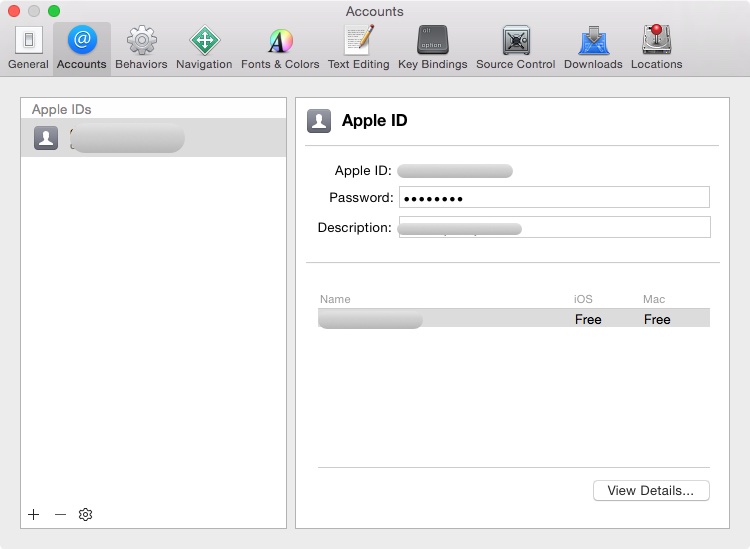Open Navigation preferences
The height and width of the screenshot is (549, 750).
[x=204, y=48]
